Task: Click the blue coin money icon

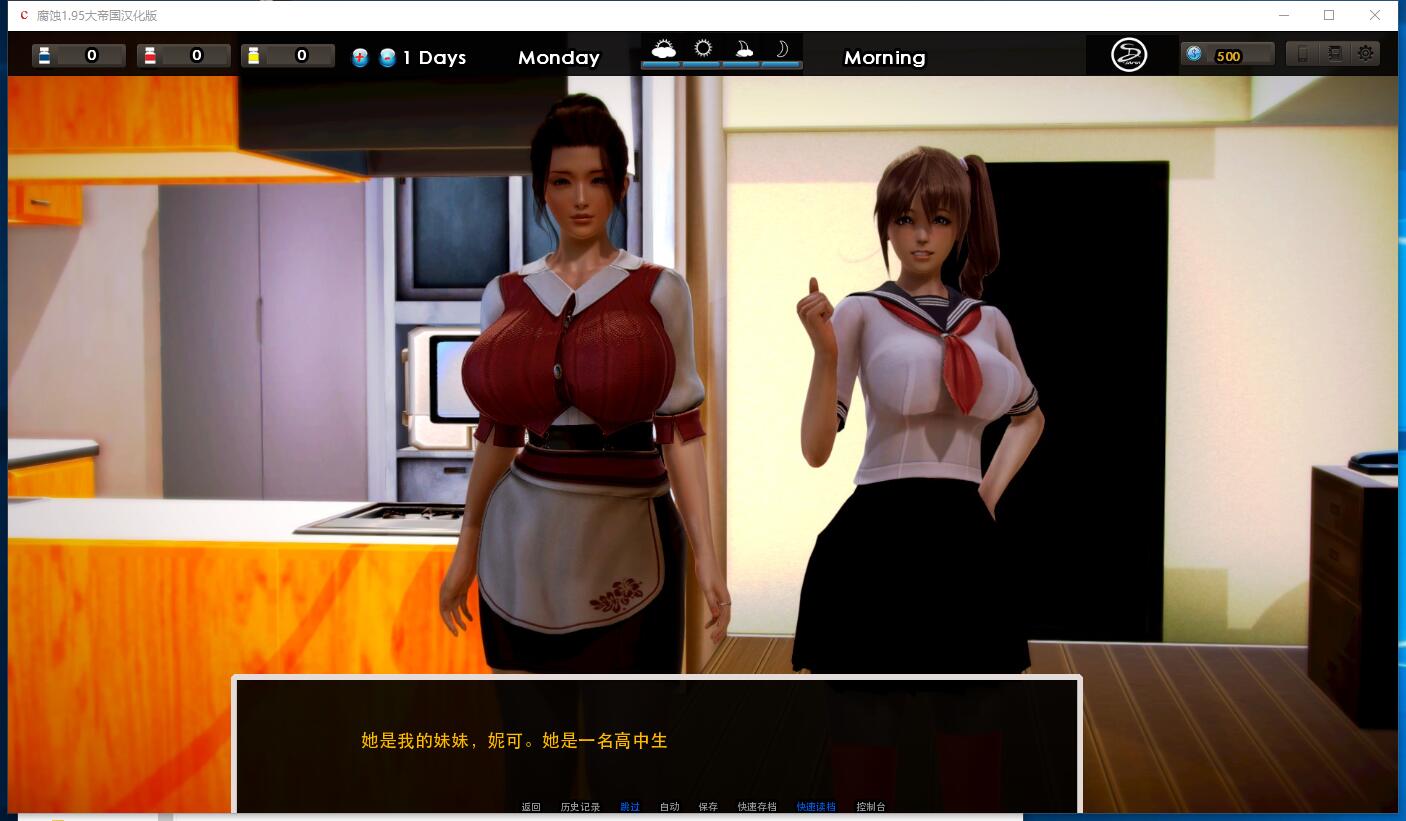Action: point(1193,53)
